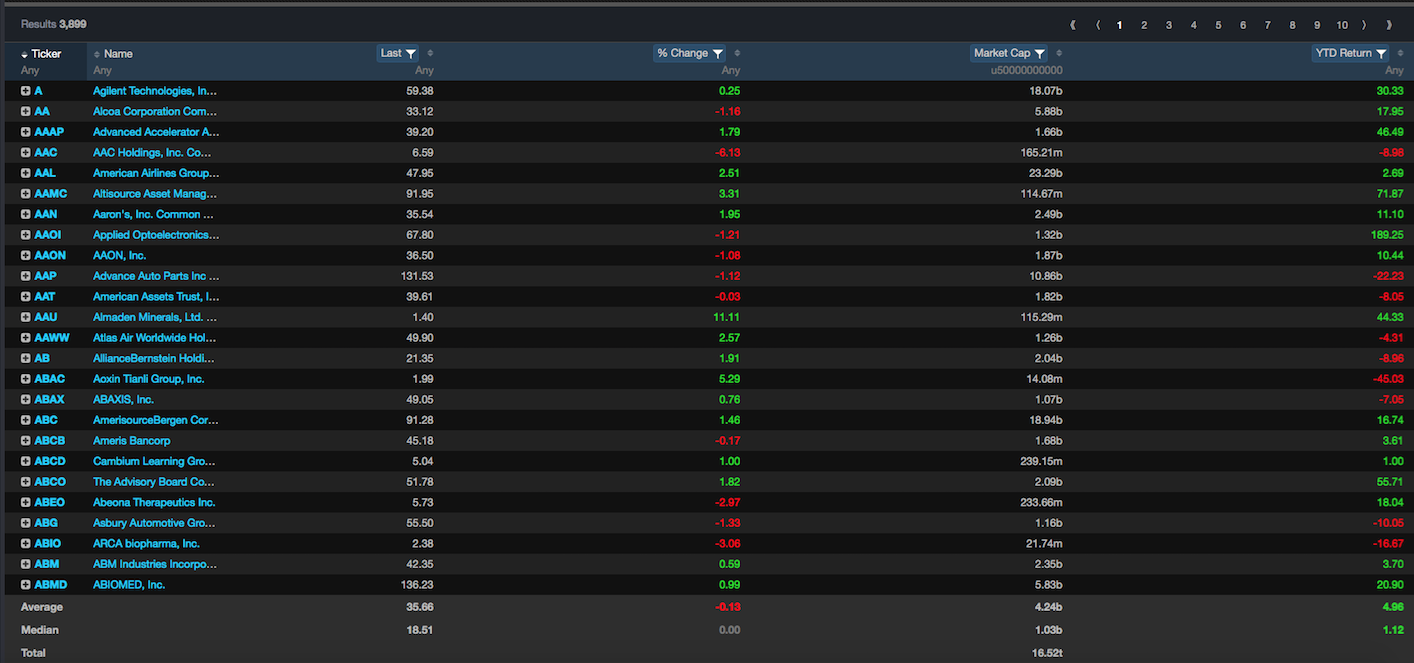Expand the AAON row details

(26, 255)
